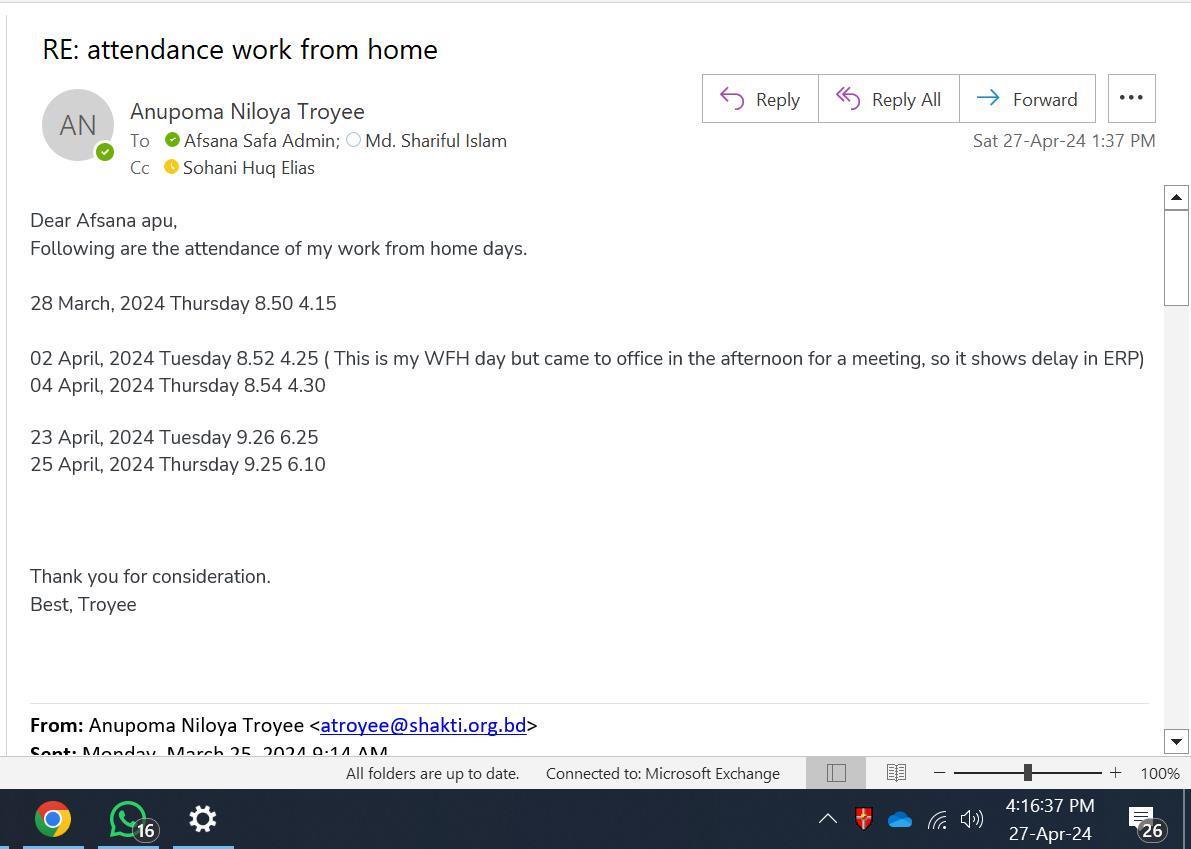Screen dimensions: 1191x849
Task: Open the Wi-Fi network tray icon
Action: click(937, 820)
